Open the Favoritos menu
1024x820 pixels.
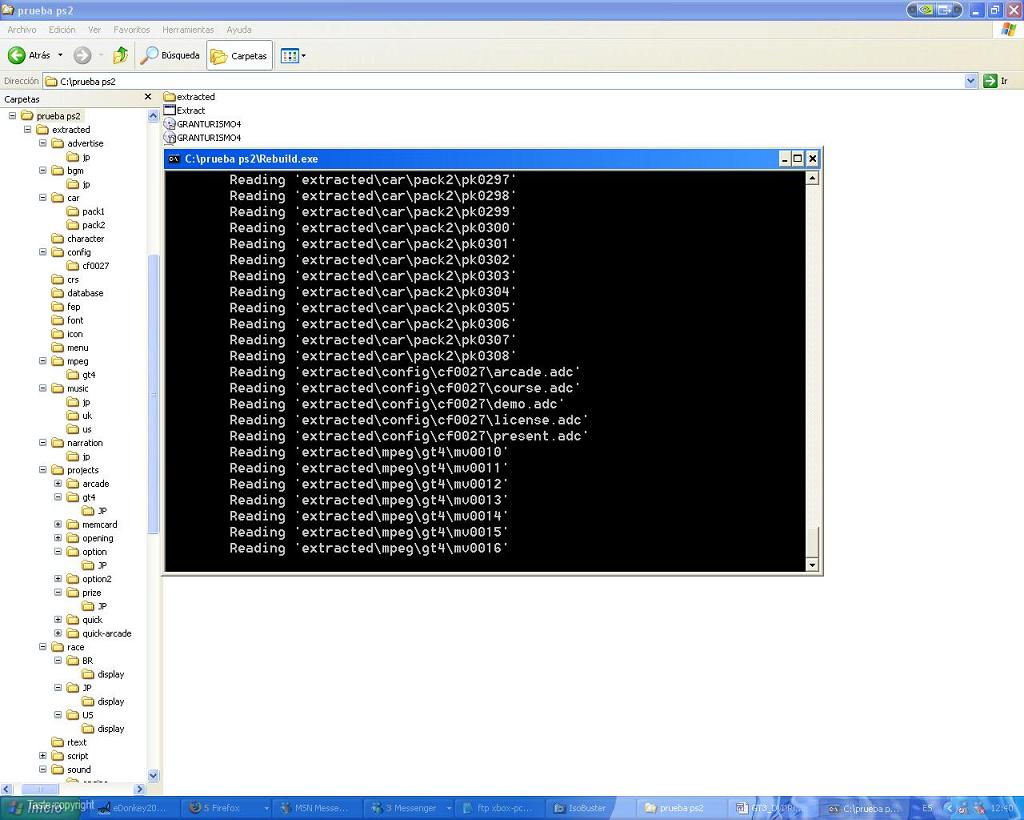pos(131,29)
